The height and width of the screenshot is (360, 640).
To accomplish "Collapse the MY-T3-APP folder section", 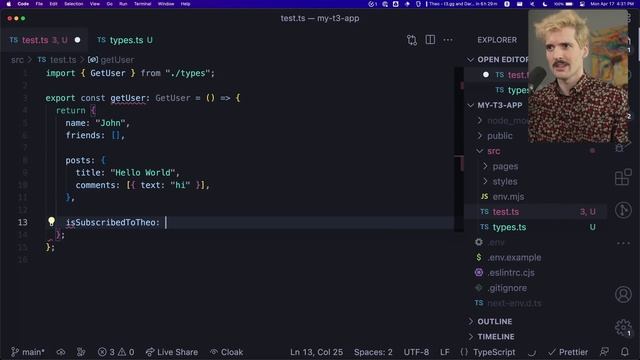I will click(470, 105).
